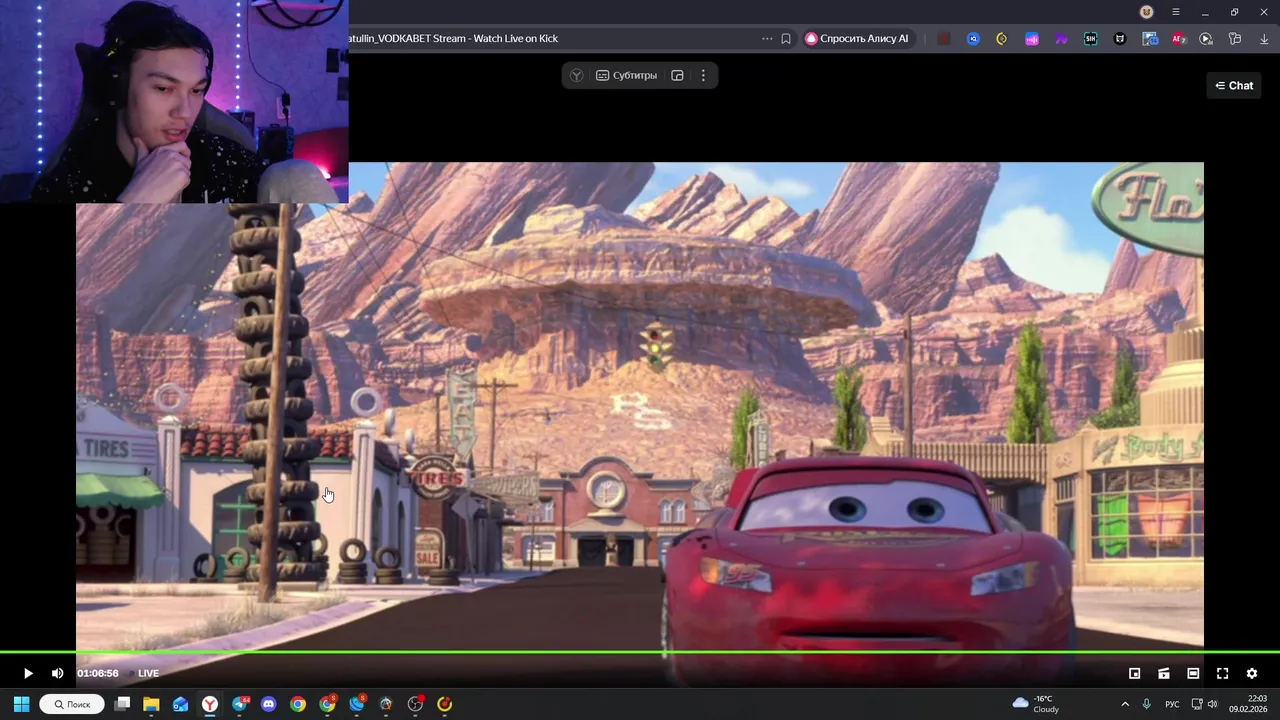1280x720 pixels.
Task: Switch input language from РУС
Action: [x=1172, y=704]
